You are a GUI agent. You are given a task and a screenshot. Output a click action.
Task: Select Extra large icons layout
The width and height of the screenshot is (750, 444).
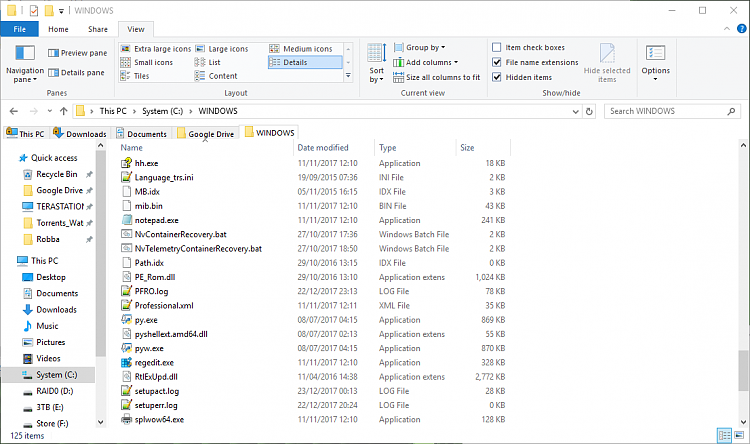(x=155, y=49)
